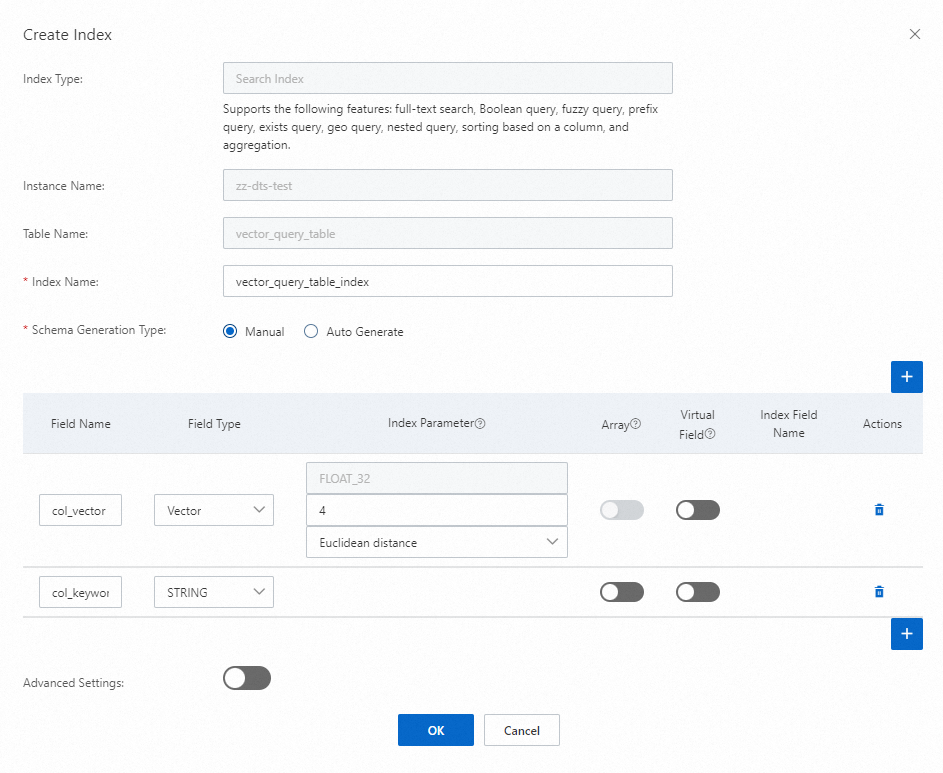Click the Virtual Field help icon
The height and width of the screenshot is (773, 943).
(710, 434)
